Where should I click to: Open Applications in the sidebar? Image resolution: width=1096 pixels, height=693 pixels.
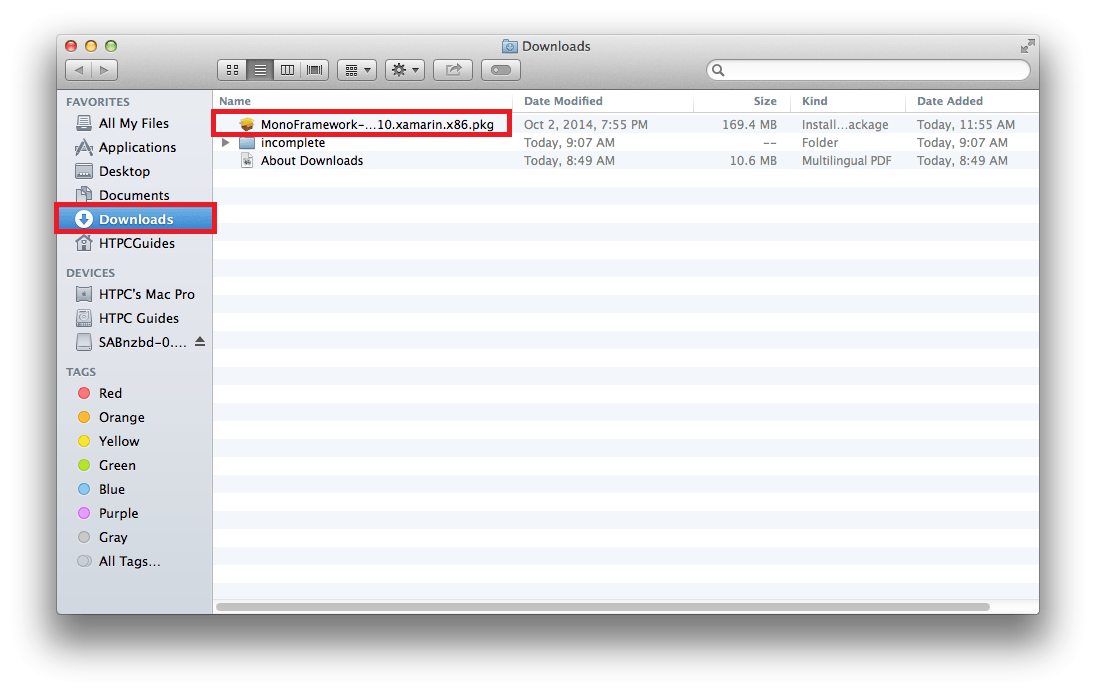pos(137,147)
